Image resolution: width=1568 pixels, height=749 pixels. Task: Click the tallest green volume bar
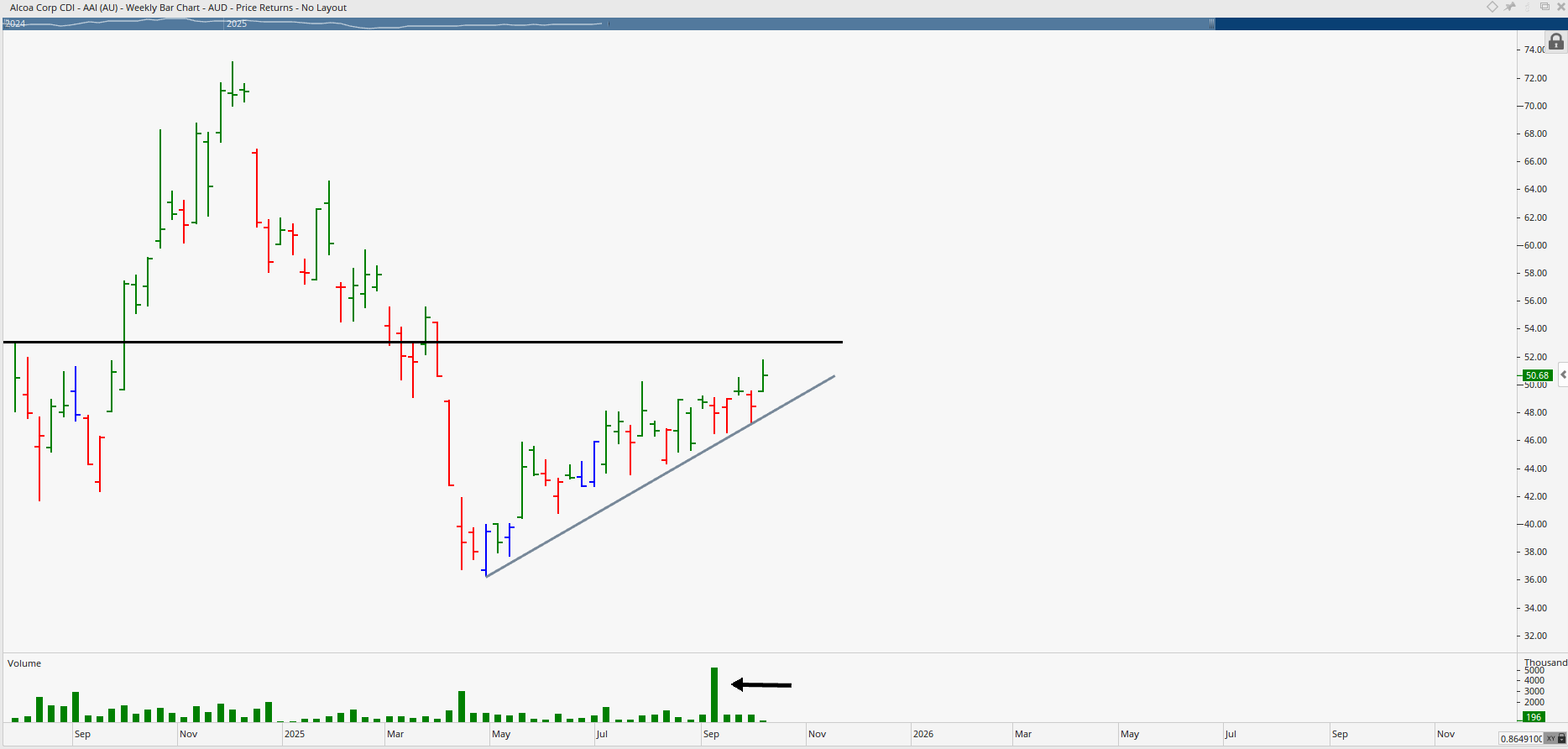pos(714,694)
